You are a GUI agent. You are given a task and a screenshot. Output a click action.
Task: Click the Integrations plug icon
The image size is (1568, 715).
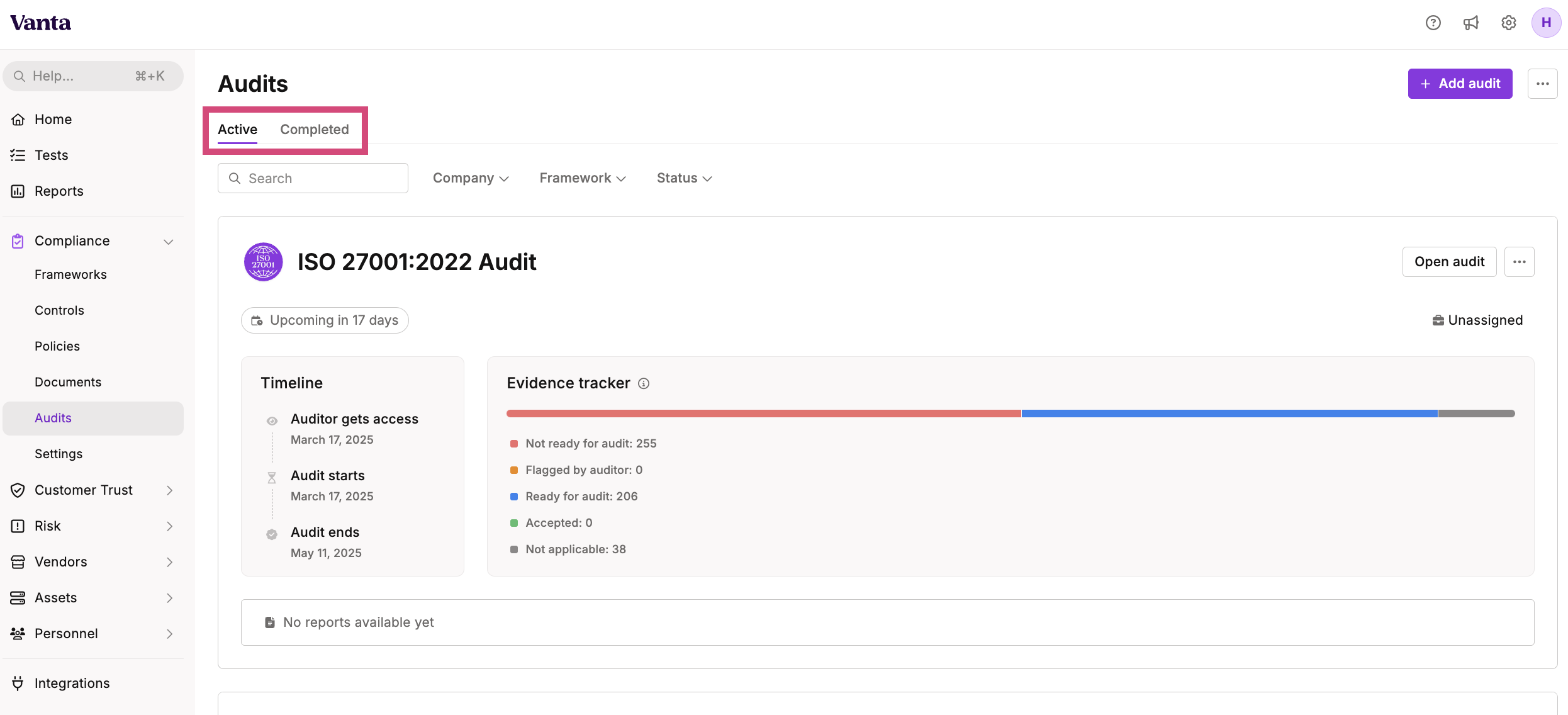(18, 684)
